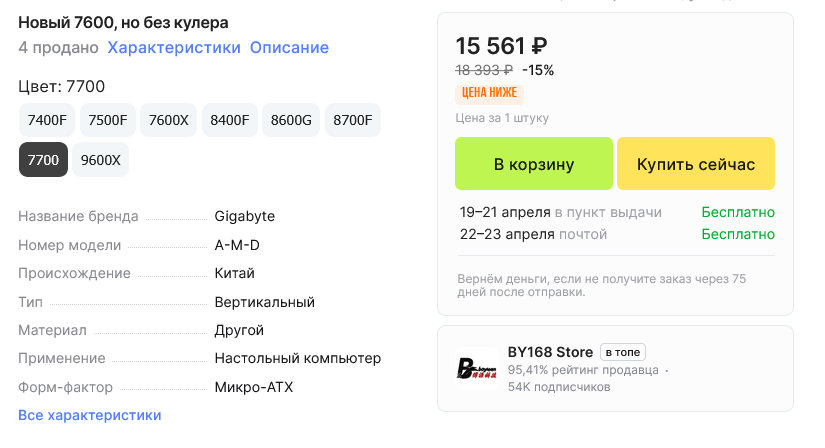The width and height of the screenshot is (825, 448).
Task: Pick the 8700F variant chip
Action: tap(352, 121)
